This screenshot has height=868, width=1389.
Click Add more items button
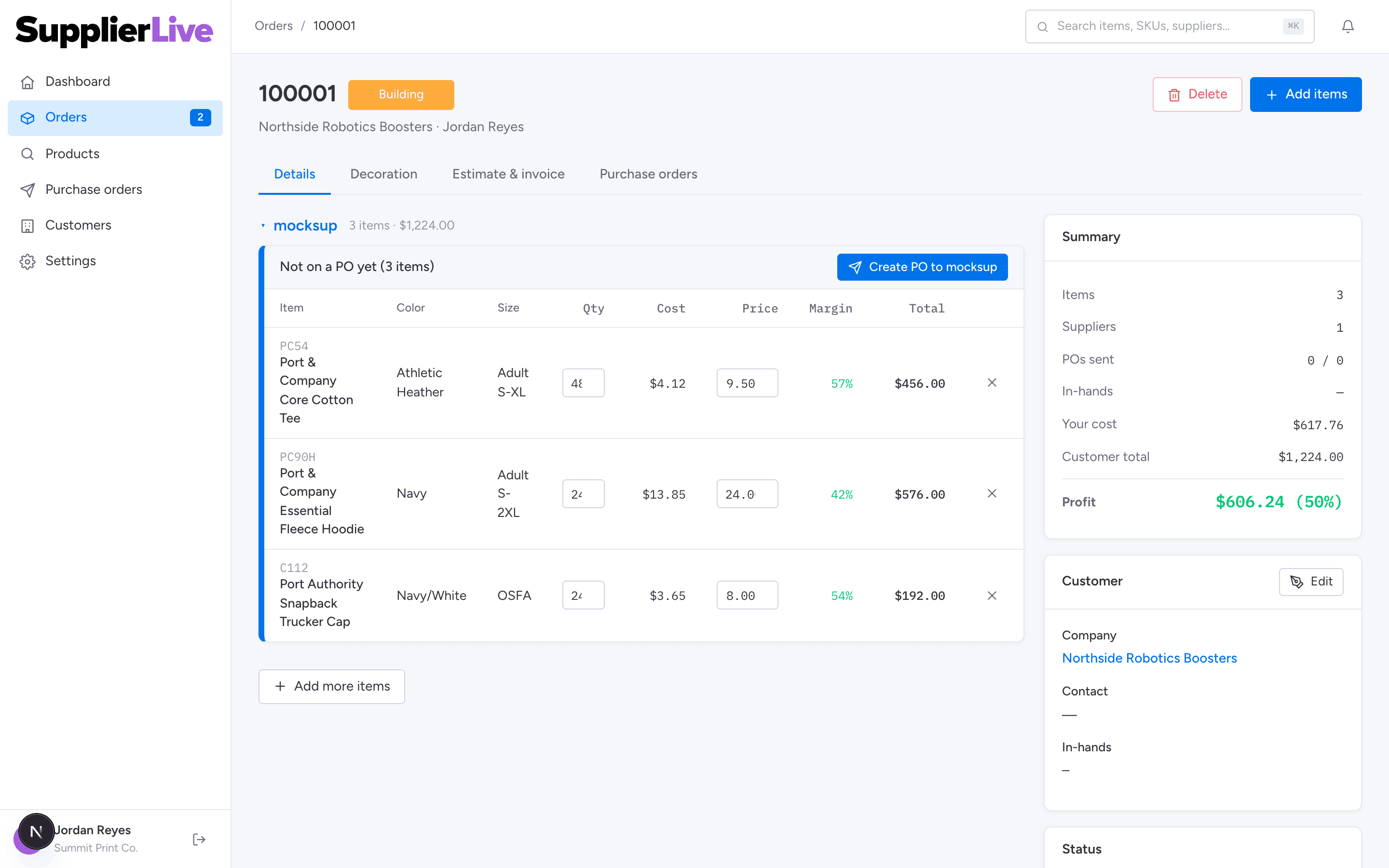click(x=331, y=686)
